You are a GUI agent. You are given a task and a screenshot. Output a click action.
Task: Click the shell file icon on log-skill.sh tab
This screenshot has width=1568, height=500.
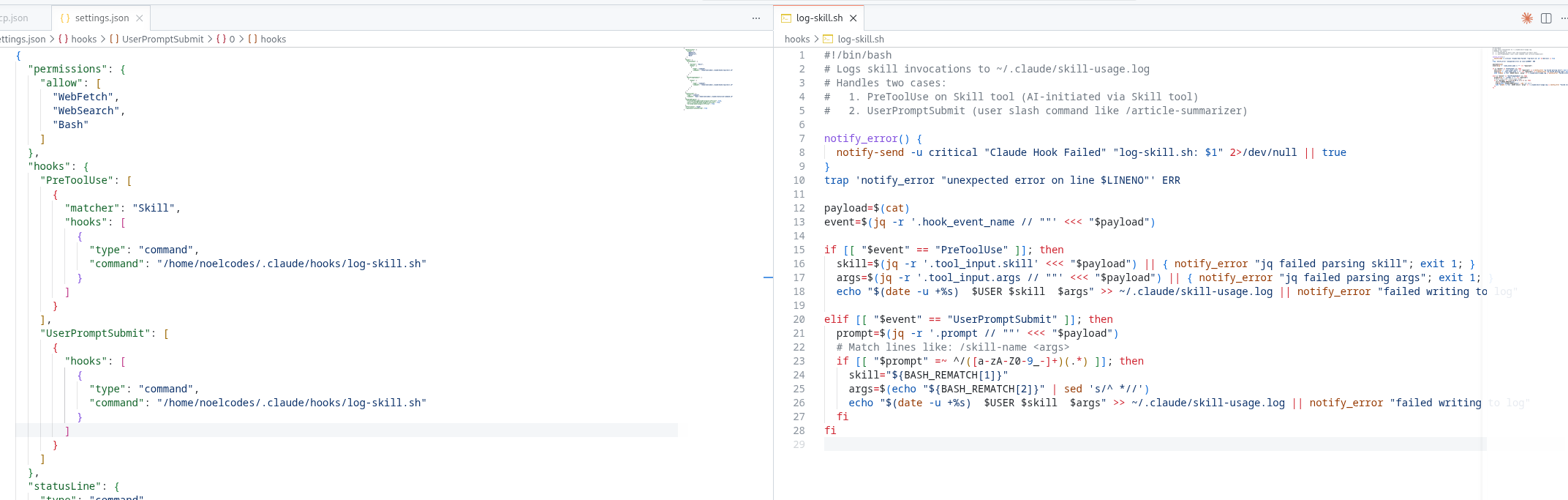point(786,18)
